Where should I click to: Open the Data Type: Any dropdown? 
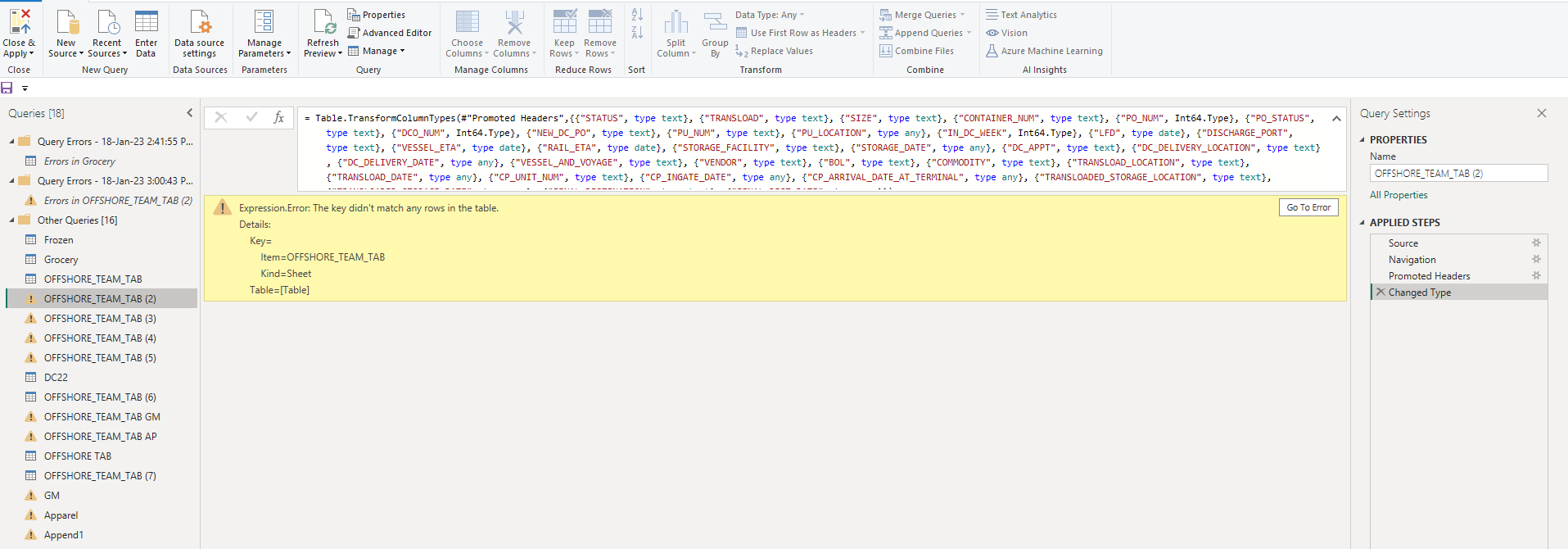tap(770, 15)
